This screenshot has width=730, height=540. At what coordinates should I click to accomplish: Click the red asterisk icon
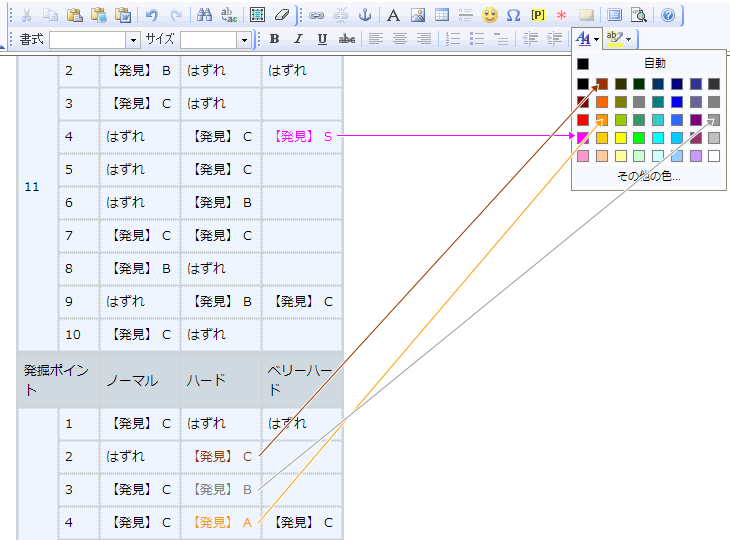[561, 15]
